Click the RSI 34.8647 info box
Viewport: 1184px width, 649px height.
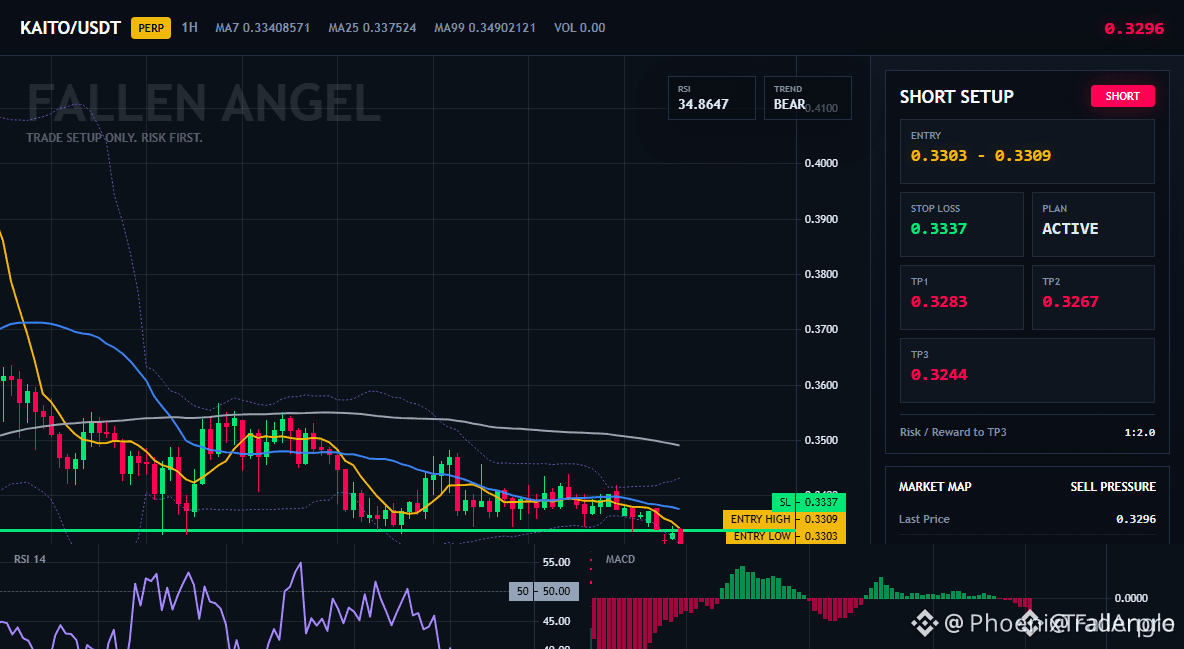711,98
